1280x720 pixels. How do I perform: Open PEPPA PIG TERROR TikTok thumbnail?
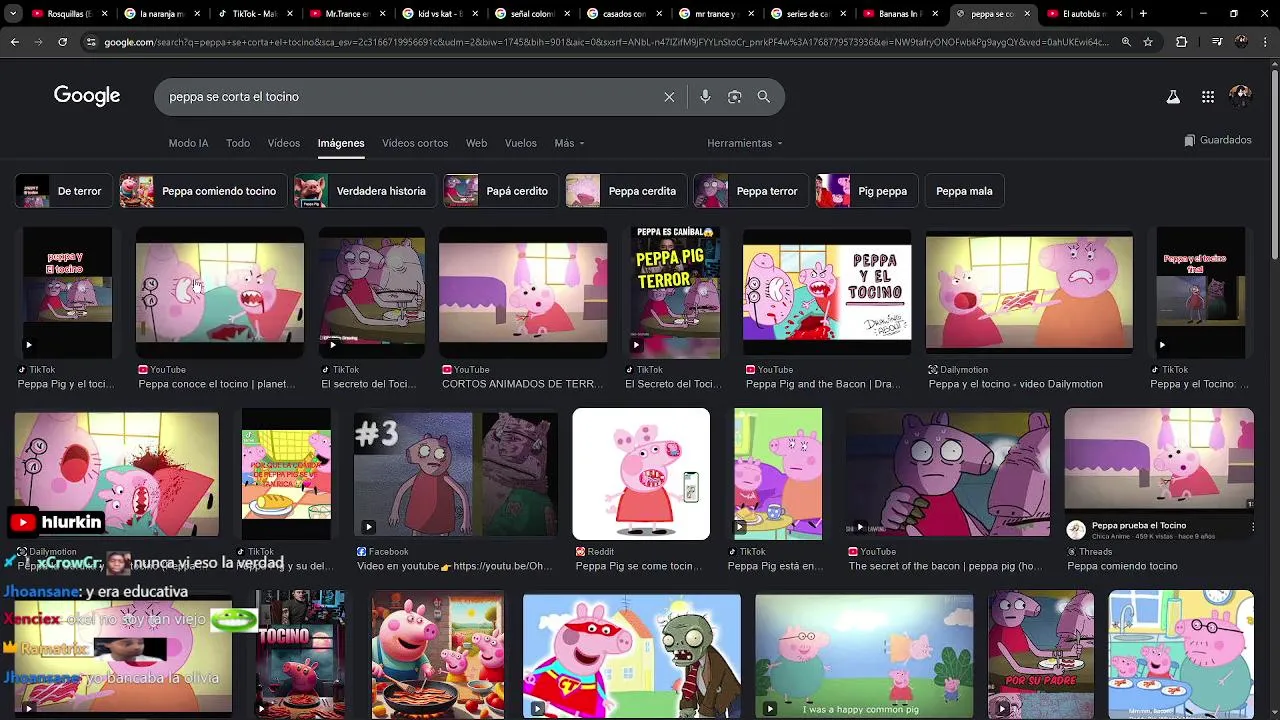tap(674, 293)
